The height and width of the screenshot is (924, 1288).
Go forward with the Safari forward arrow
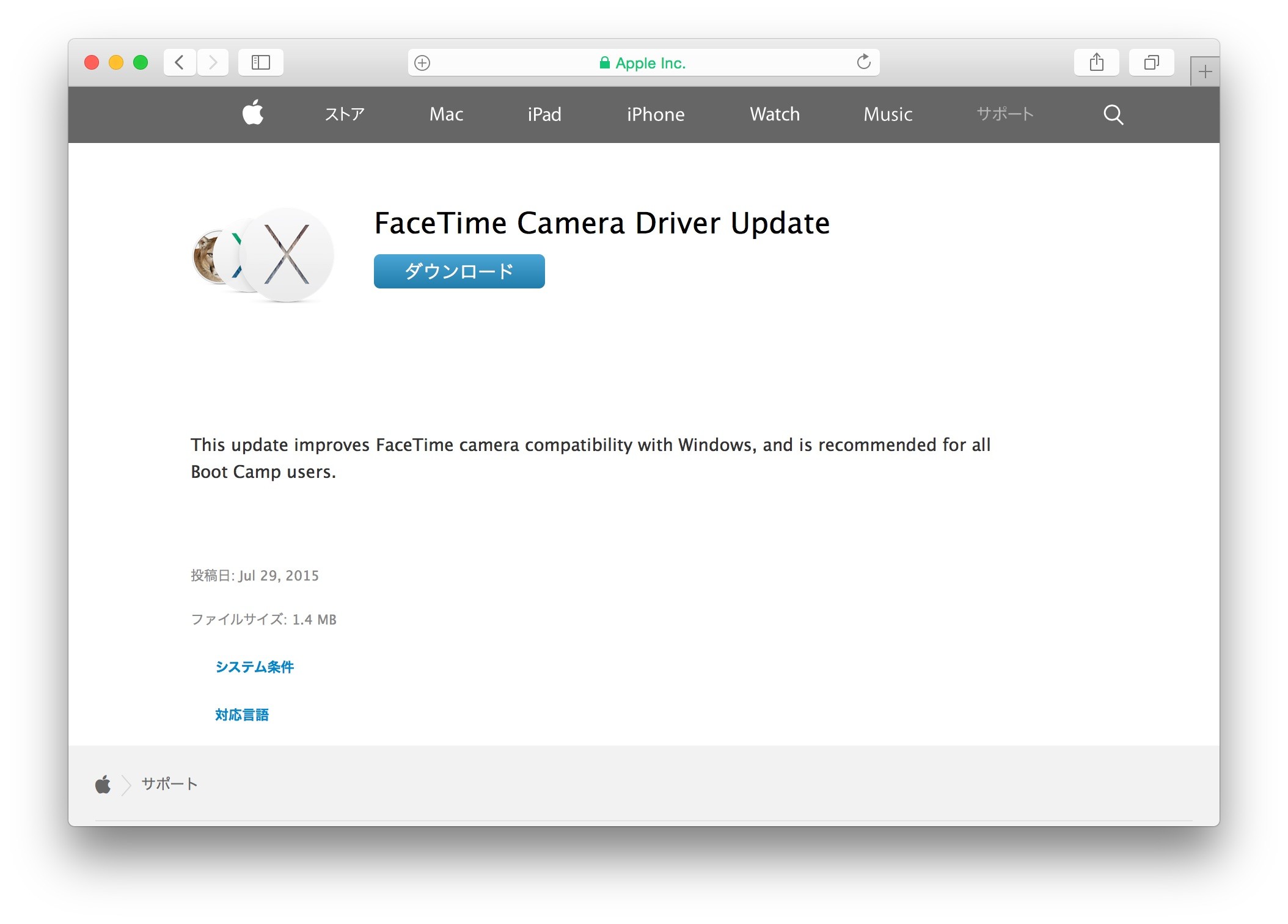(213, 62)
